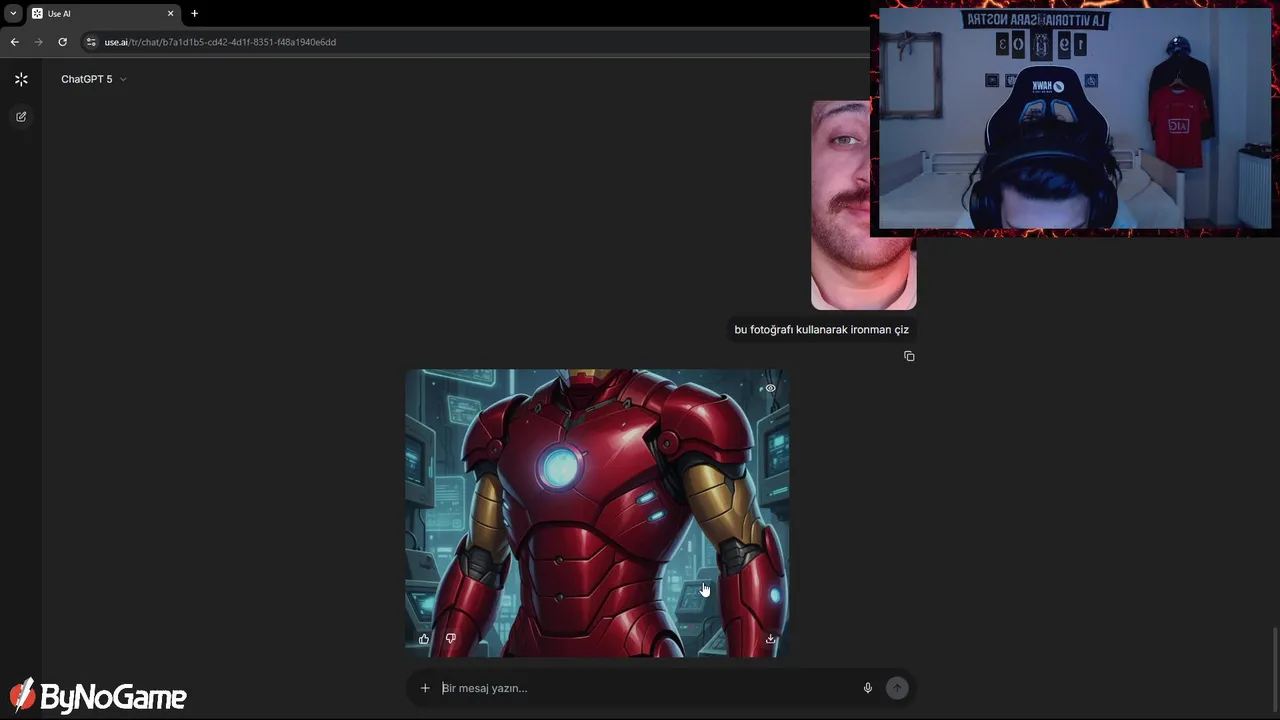Open the generated Iron Man image
Viewport: 1280px width, 720px height.
click(597, 513)
